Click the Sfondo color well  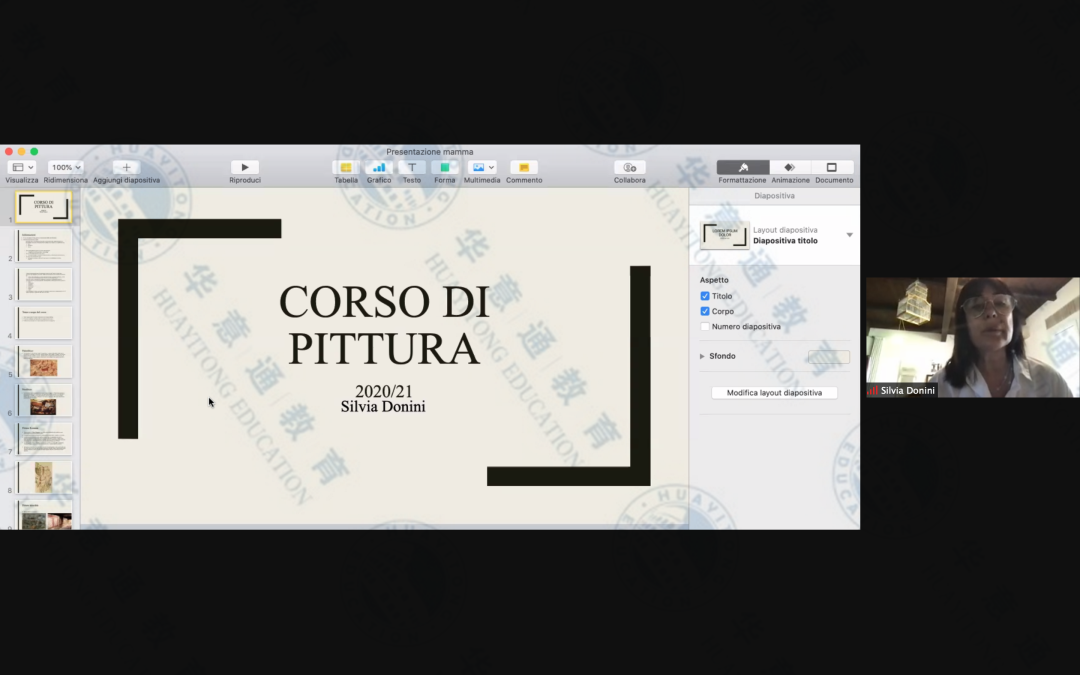coord(829,356)
